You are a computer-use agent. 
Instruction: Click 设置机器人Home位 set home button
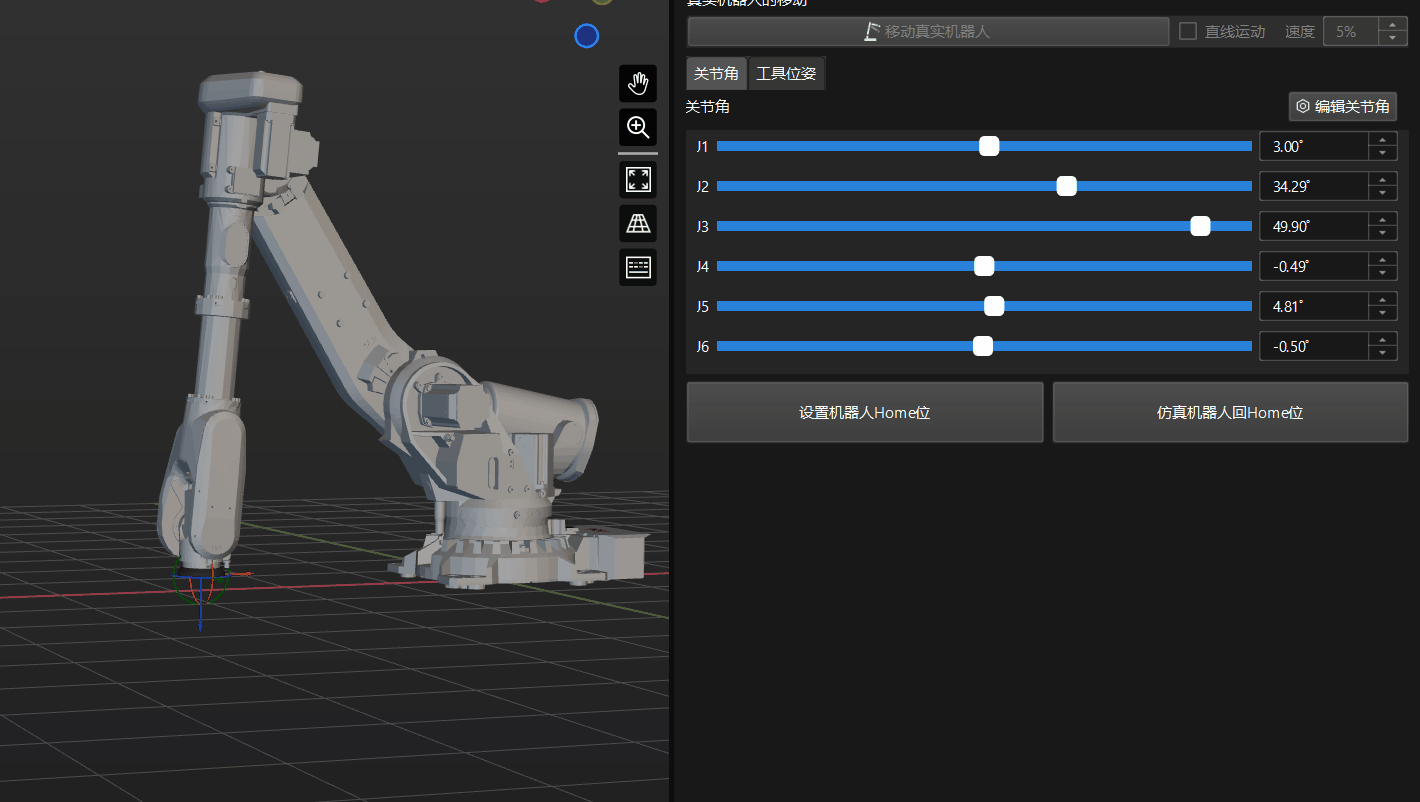click(864, 412)
